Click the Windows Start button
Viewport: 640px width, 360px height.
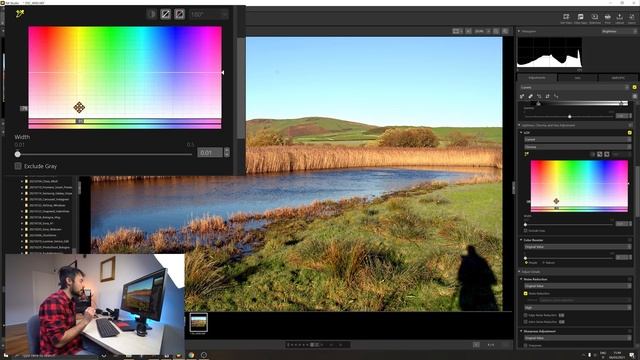[x=5, y=356]
